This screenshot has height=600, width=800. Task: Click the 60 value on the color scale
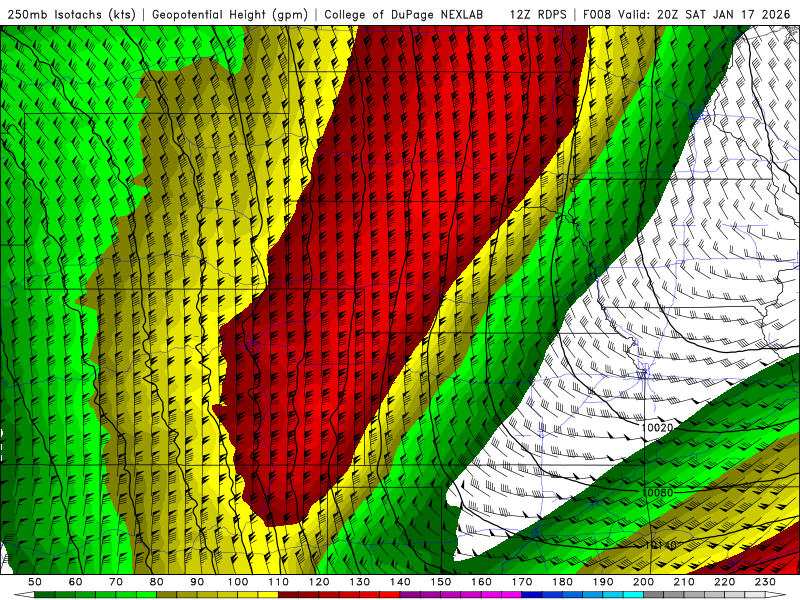point(76,582)
